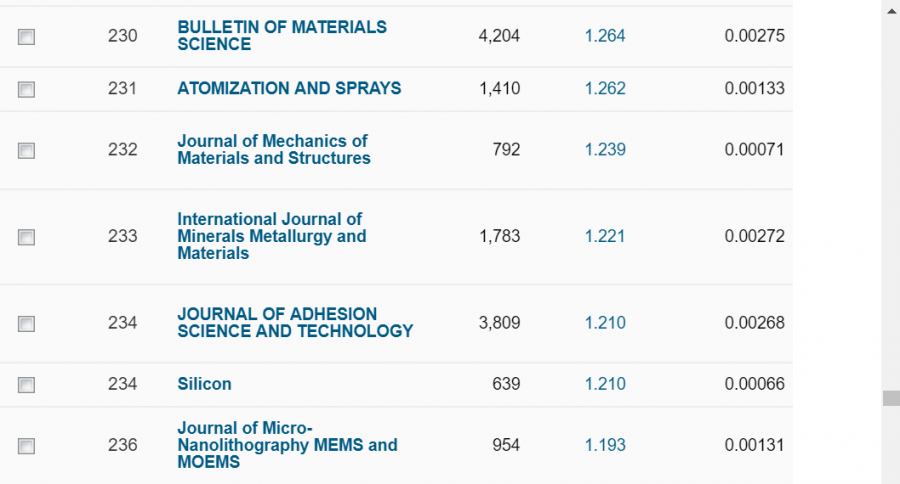This screenshot has width=900, height=484.
Task: Open the Silicon journal title link
Action: click(x=204, y=384)
